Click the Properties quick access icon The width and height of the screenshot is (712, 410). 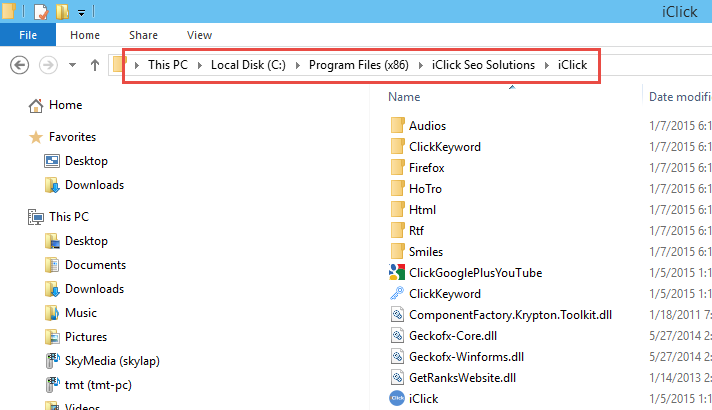(x=40, y=11)
